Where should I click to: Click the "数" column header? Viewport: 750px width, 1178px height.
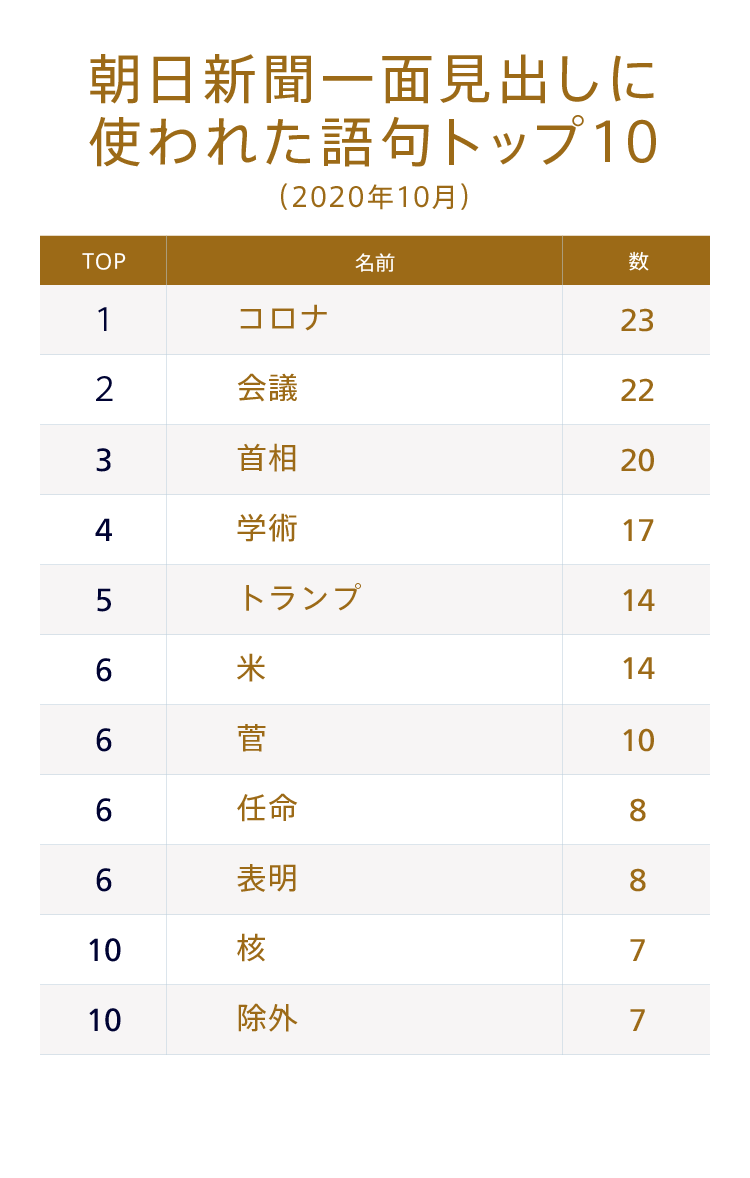(x=638, y=261)
